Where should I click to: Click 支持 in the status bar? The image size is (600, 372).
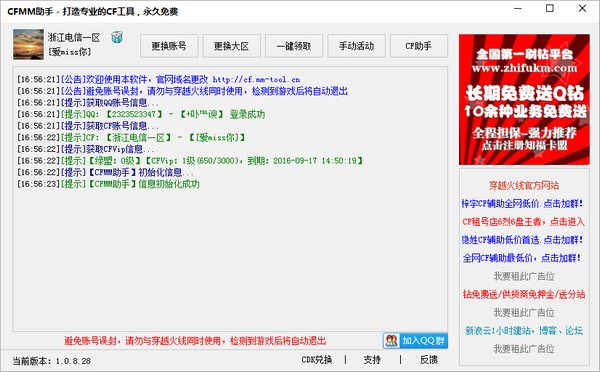click(x=372, y=360)
